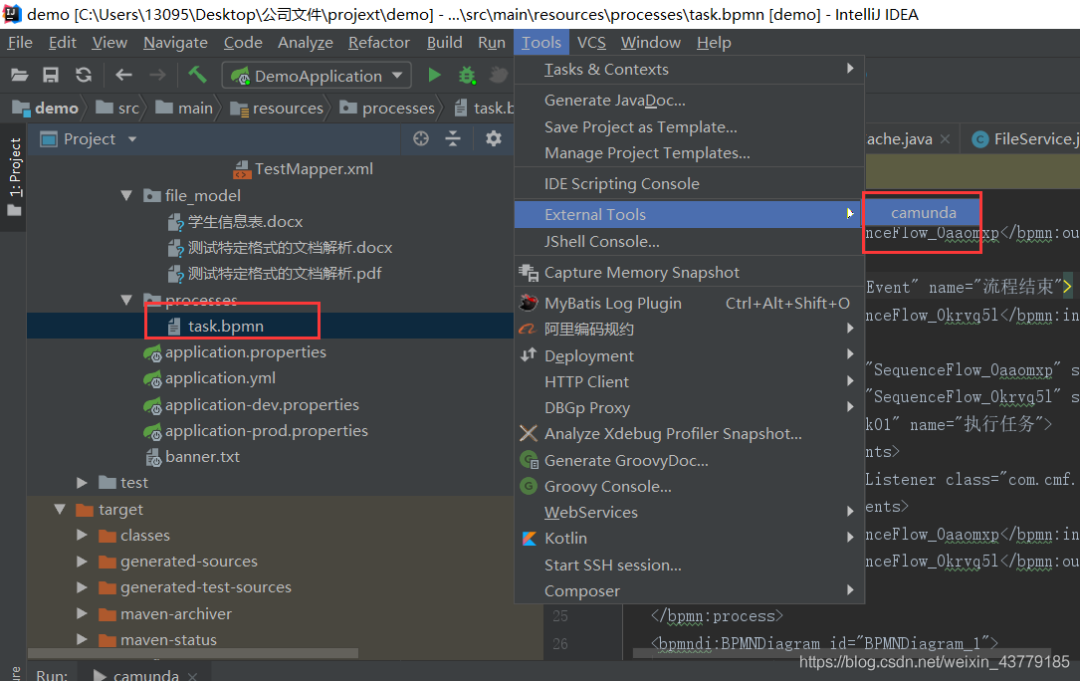Choose Manage Project Templates...
Image resolution: width=1080 pixels, height=681 pixels.
[x=689, y=153]
